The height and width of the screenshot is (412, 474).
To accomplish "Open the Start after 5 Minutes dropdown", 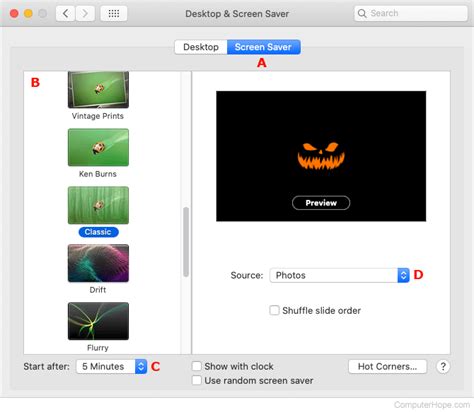I will coord(111,366).
